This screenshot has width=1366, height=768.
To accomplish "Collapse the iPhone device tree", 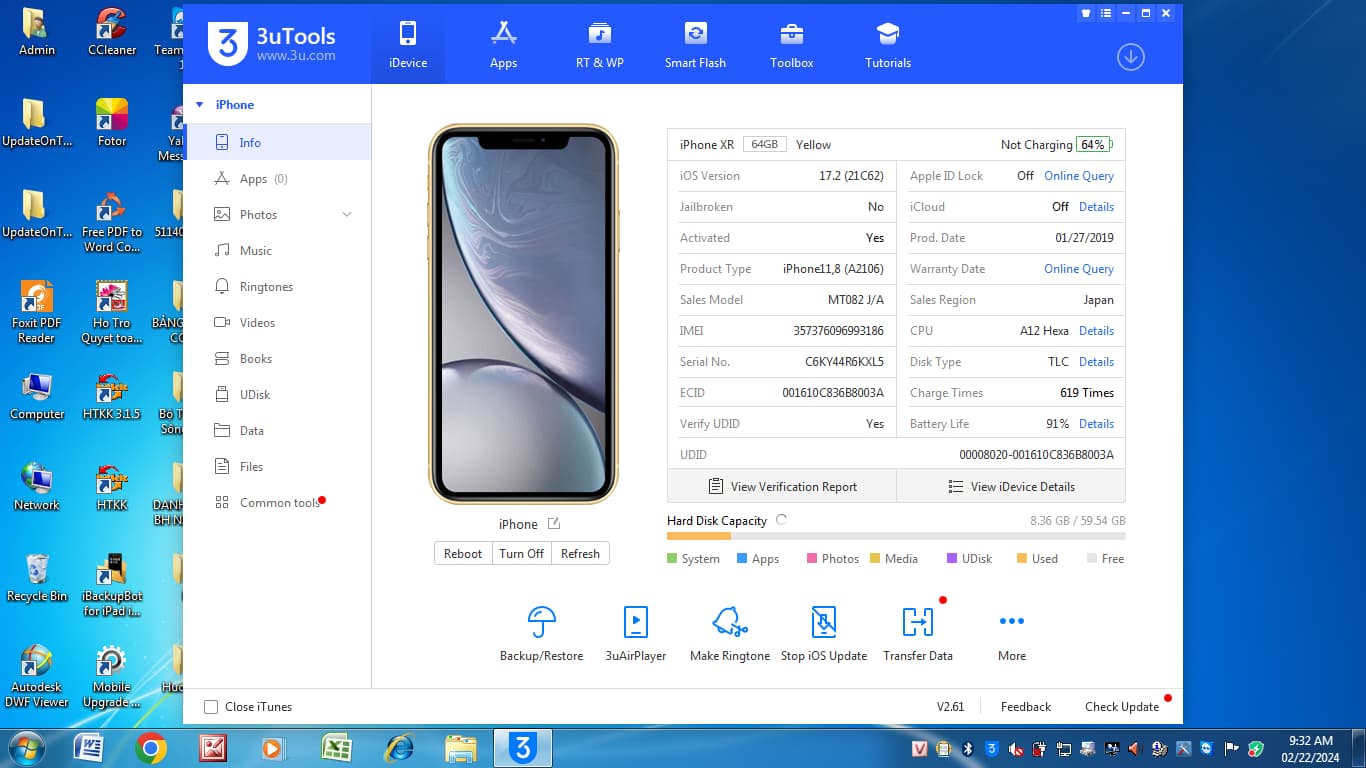I will tap(199, 104).
